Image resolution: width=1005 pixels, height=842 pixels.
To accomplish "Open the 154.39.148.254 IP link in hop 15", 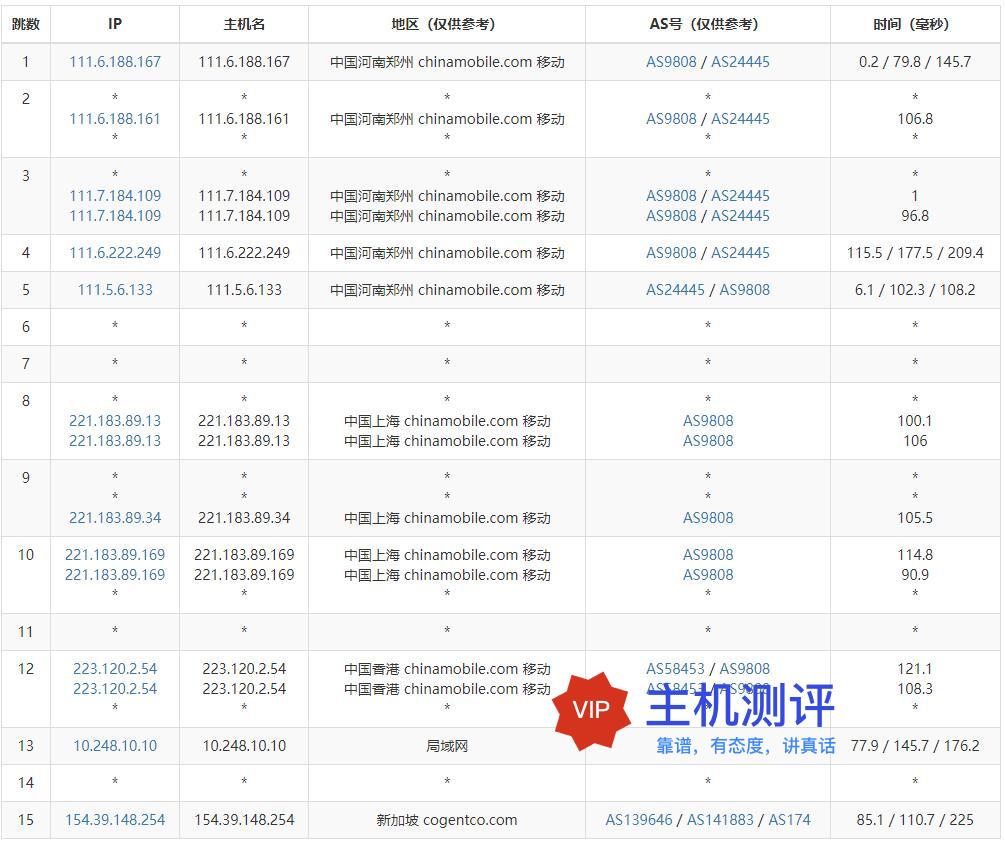I will (115, 820).
